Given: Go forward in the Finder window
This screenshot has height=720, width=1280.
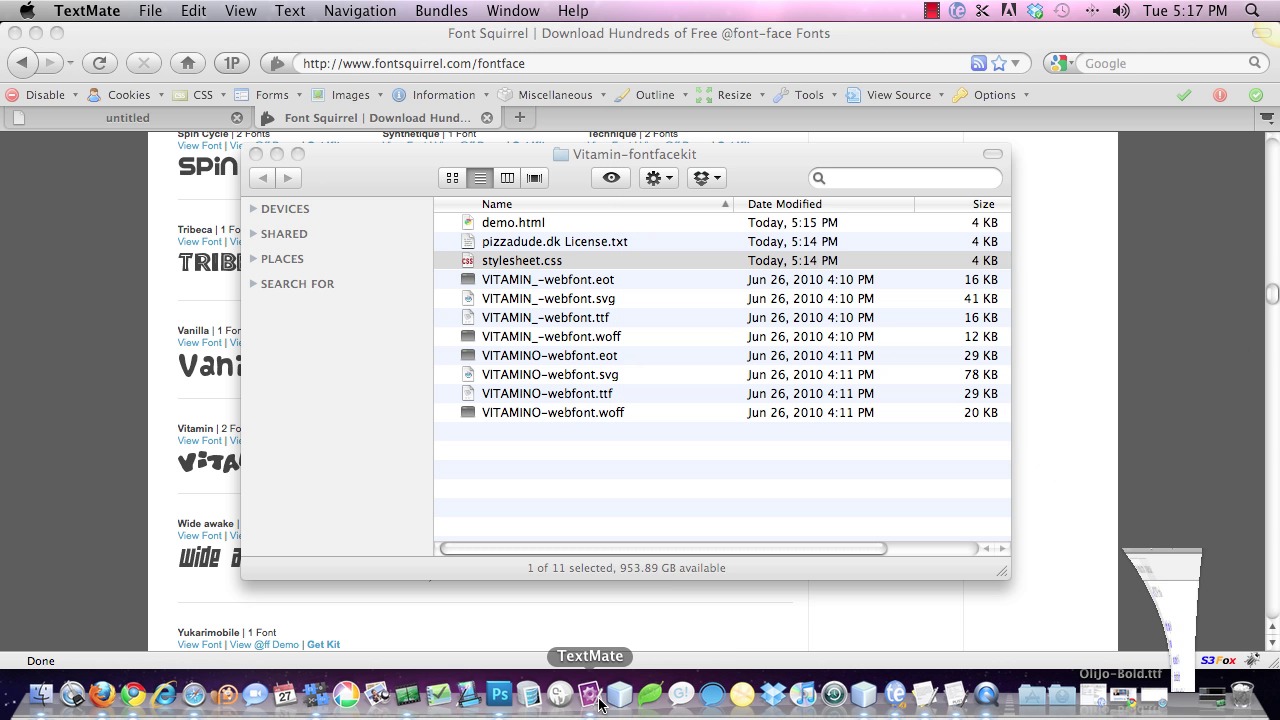Looking at the screenshot, I should point(287,178).
